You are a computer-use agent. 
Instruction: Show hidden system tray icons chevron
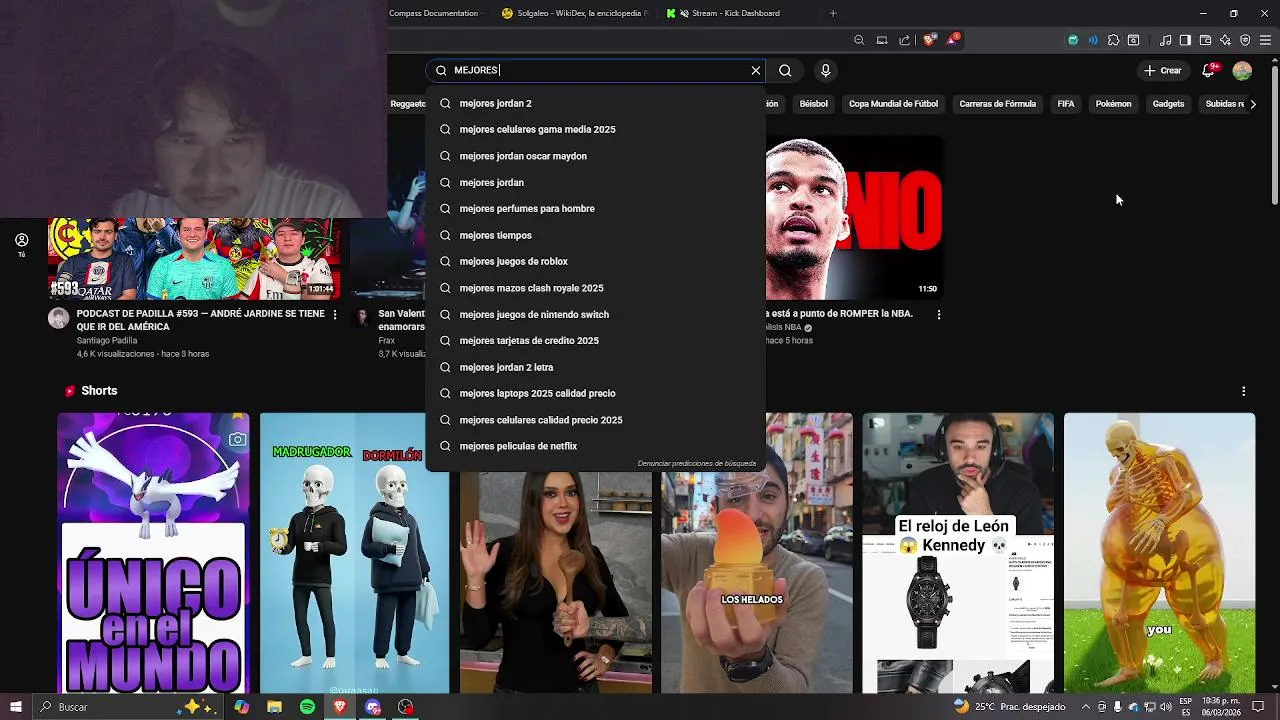[x=1087, y=707]
